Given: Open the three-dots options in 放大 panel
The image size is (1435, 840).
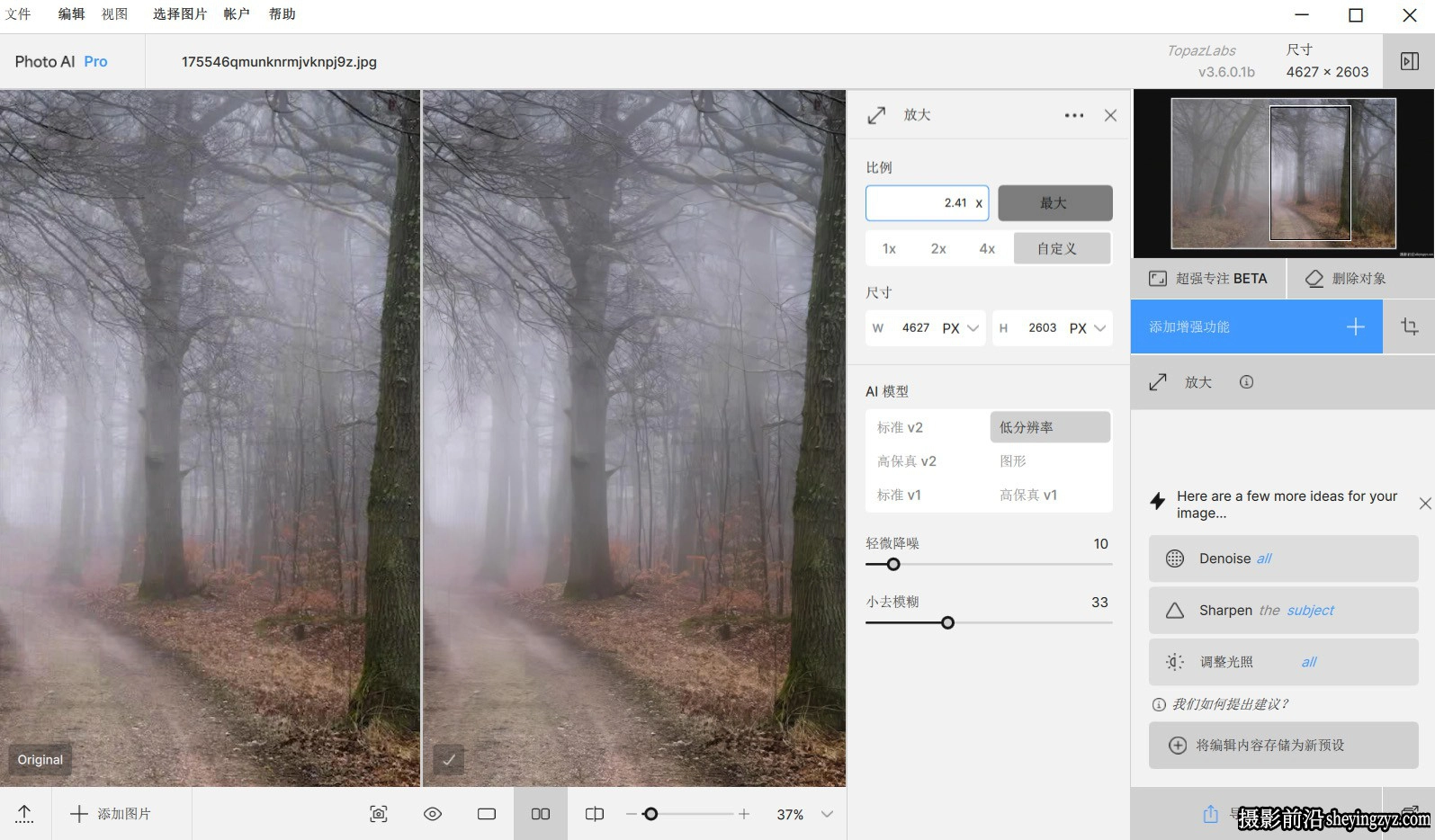Looking at the screenshot, I should (x=1074, y=115).
